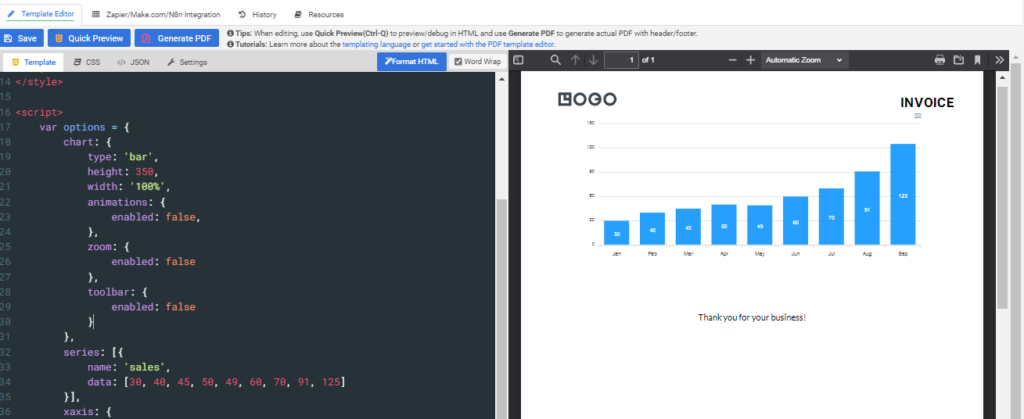Go to next PDF page arrow
This screenshot has height=419, width=1024.
(593, 60)
